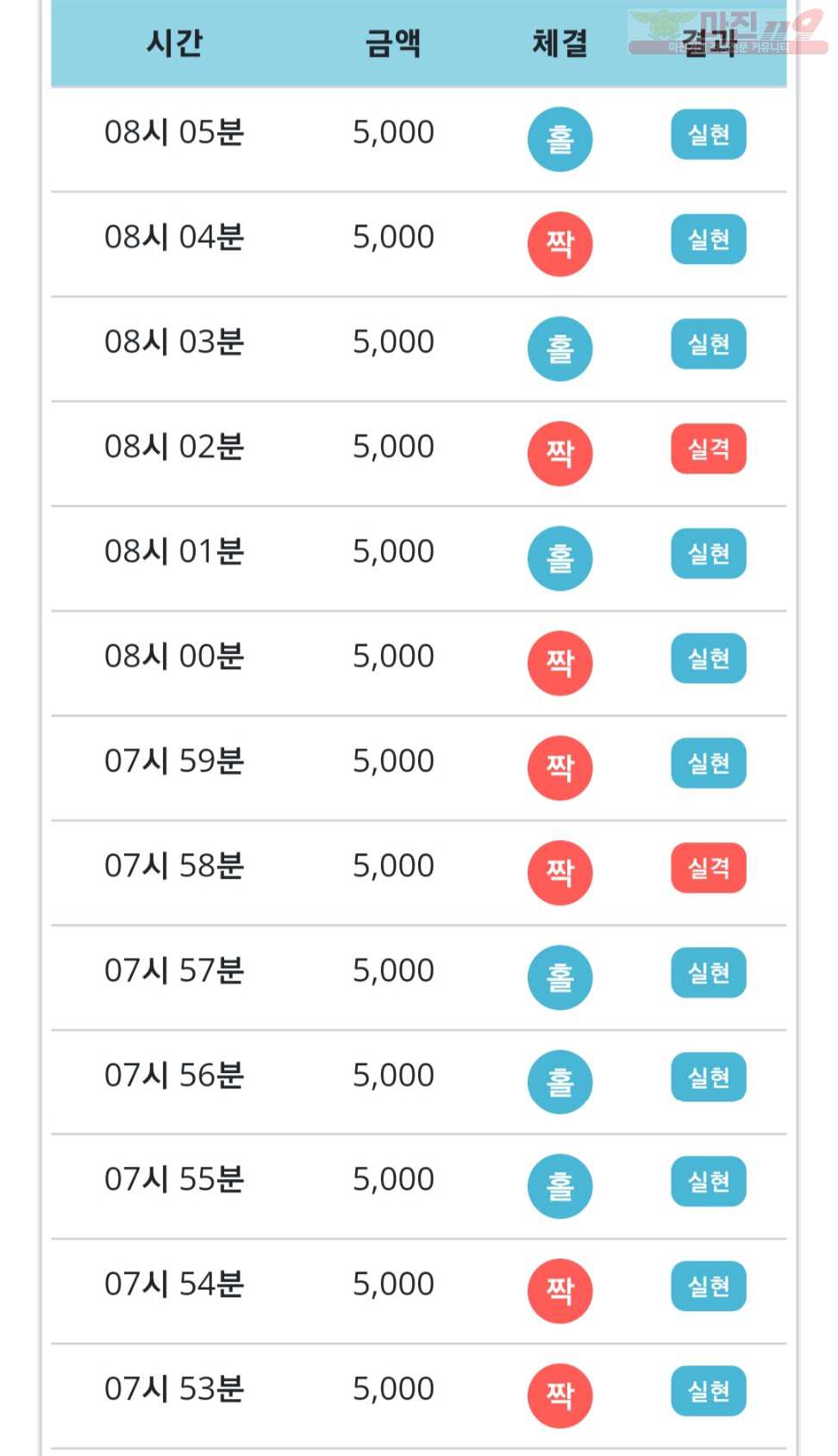Click the 시간 column header
The width and height of the screenshot is (838, 1456).
(x=174, y=42)
